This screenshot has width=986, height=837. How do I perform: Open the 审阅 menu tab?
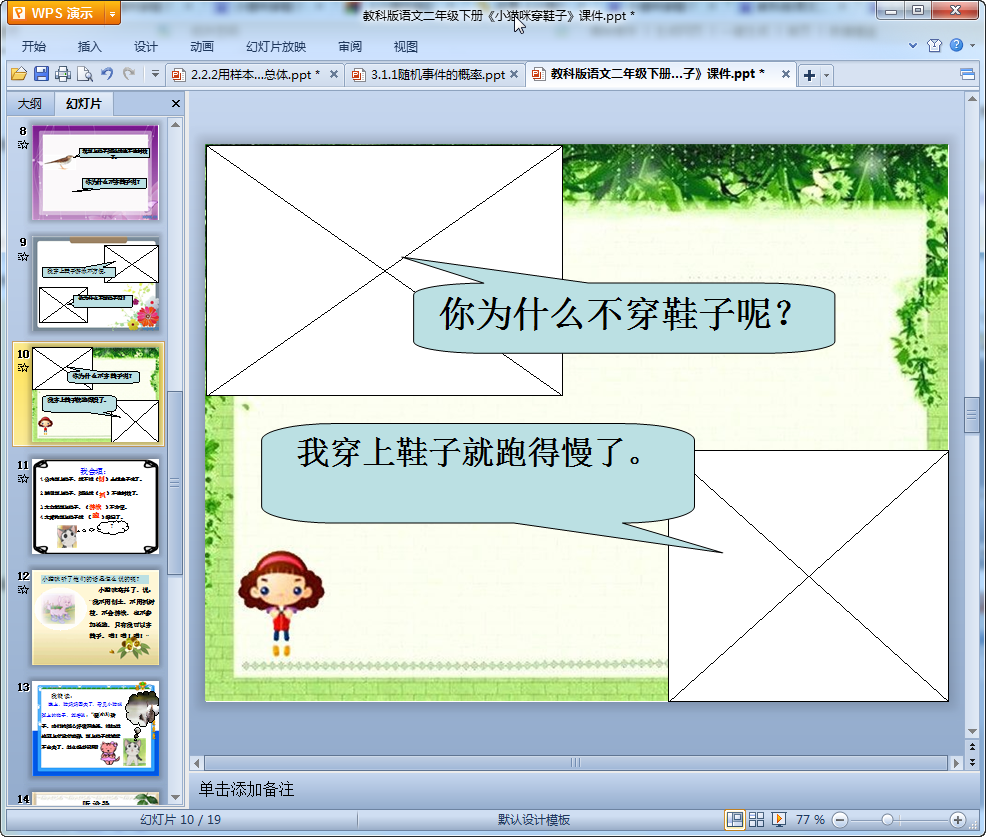(x=350, y=47)
